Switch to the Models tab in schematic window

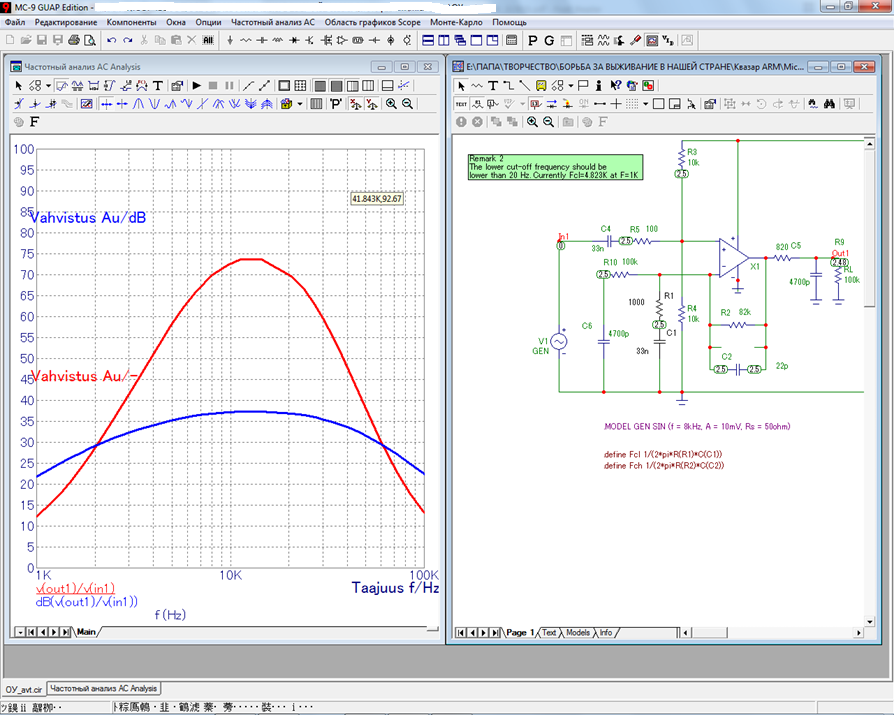pyautogui.click(x=578, y=633)
